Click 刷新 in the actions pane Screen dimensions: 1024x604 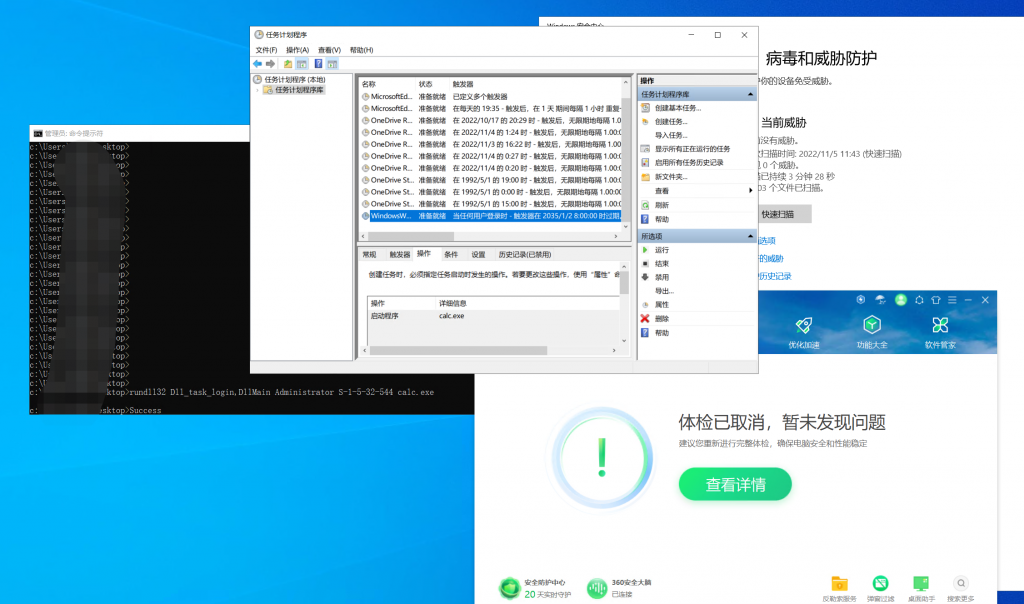[x=662, y=205]
